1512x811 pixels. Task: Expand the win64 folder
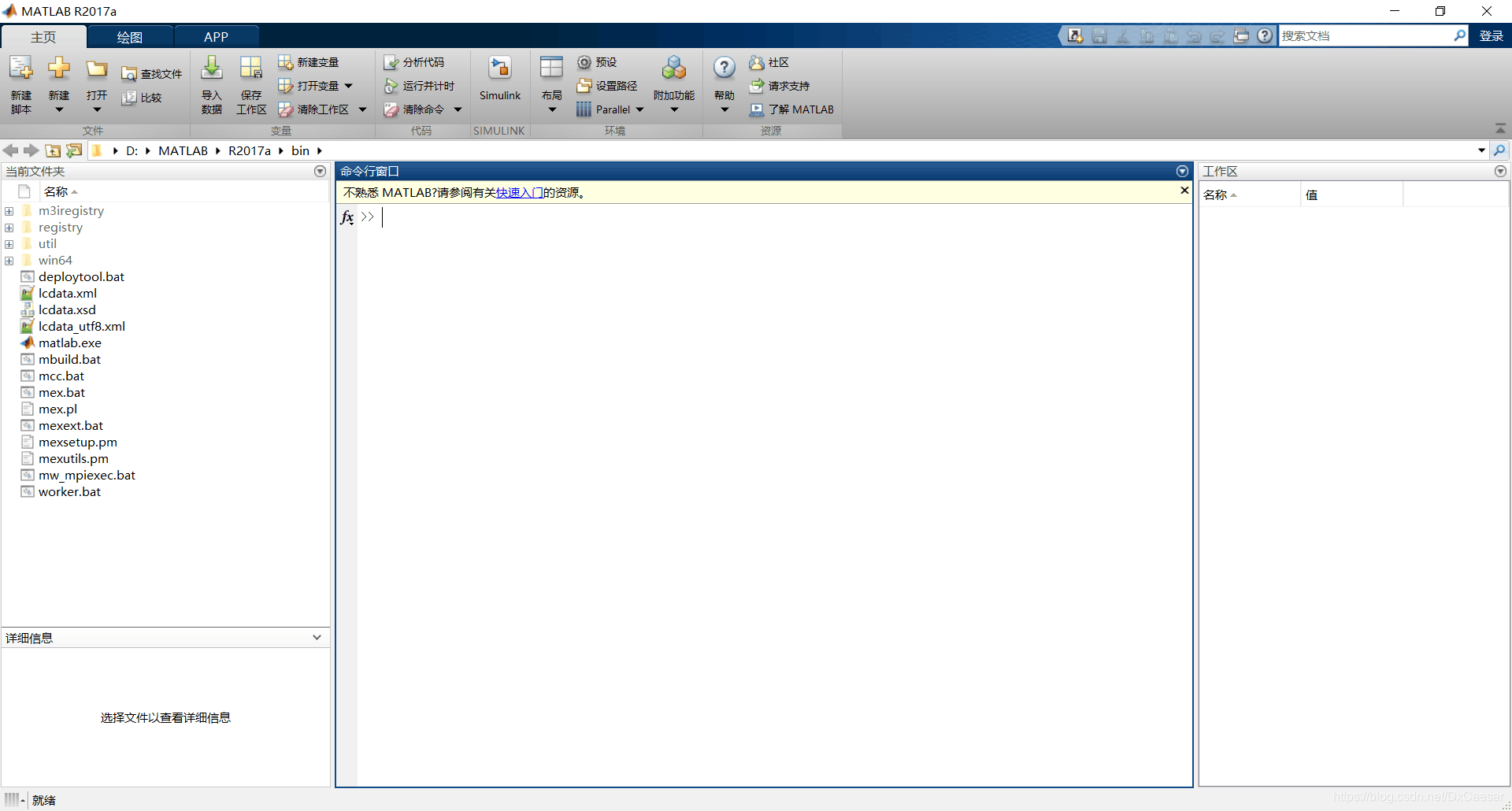pos(9,261)
